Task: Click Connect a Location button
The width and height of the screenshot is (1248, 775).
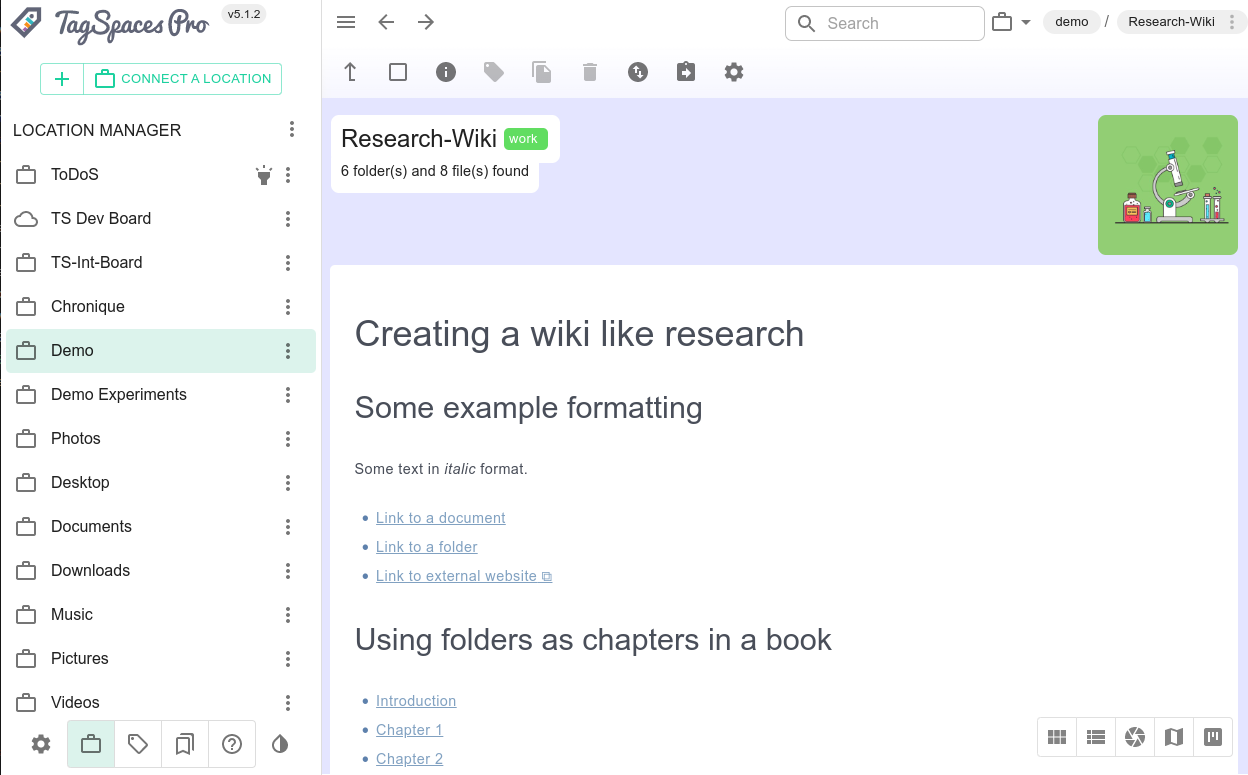Action: (183, 79)
